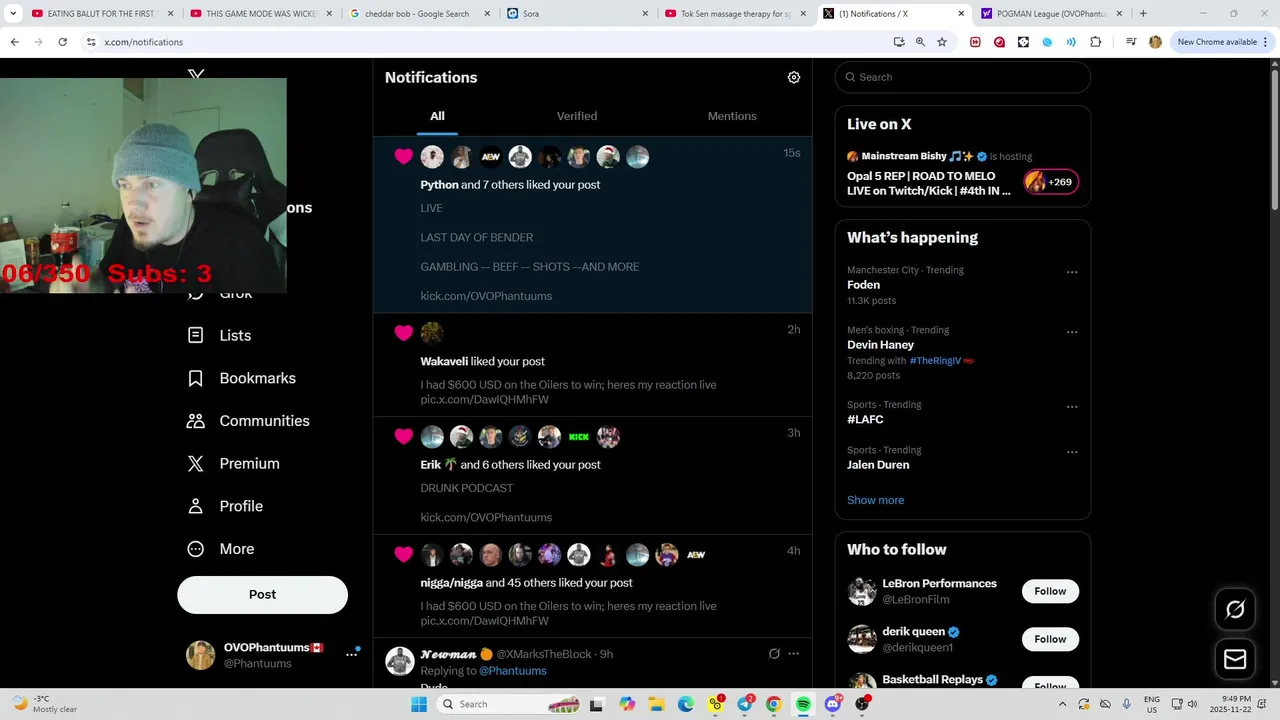Open notification settings gear icon
This screenshot has height=720, width=1280.
[x=794, y=77]
